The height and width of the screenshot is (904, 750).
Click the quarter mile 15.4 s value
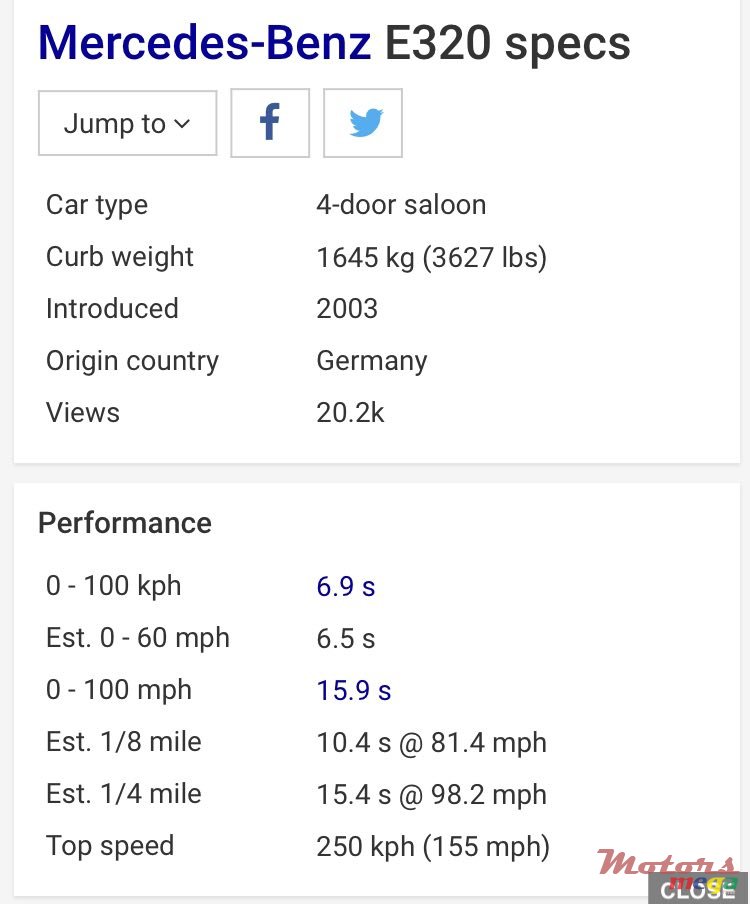click(x=431, y=794)
